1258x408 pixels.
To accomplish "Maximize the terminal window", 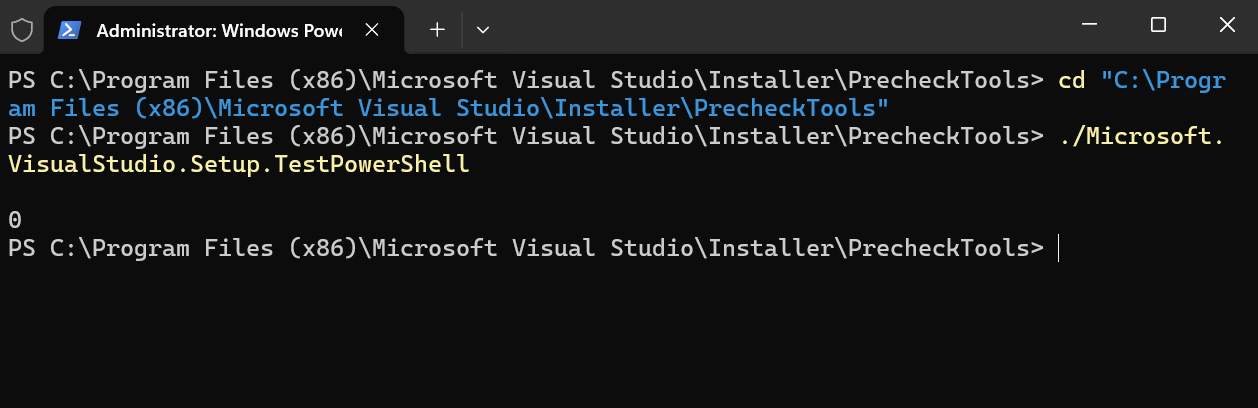I will click(x=1158, y=25).
